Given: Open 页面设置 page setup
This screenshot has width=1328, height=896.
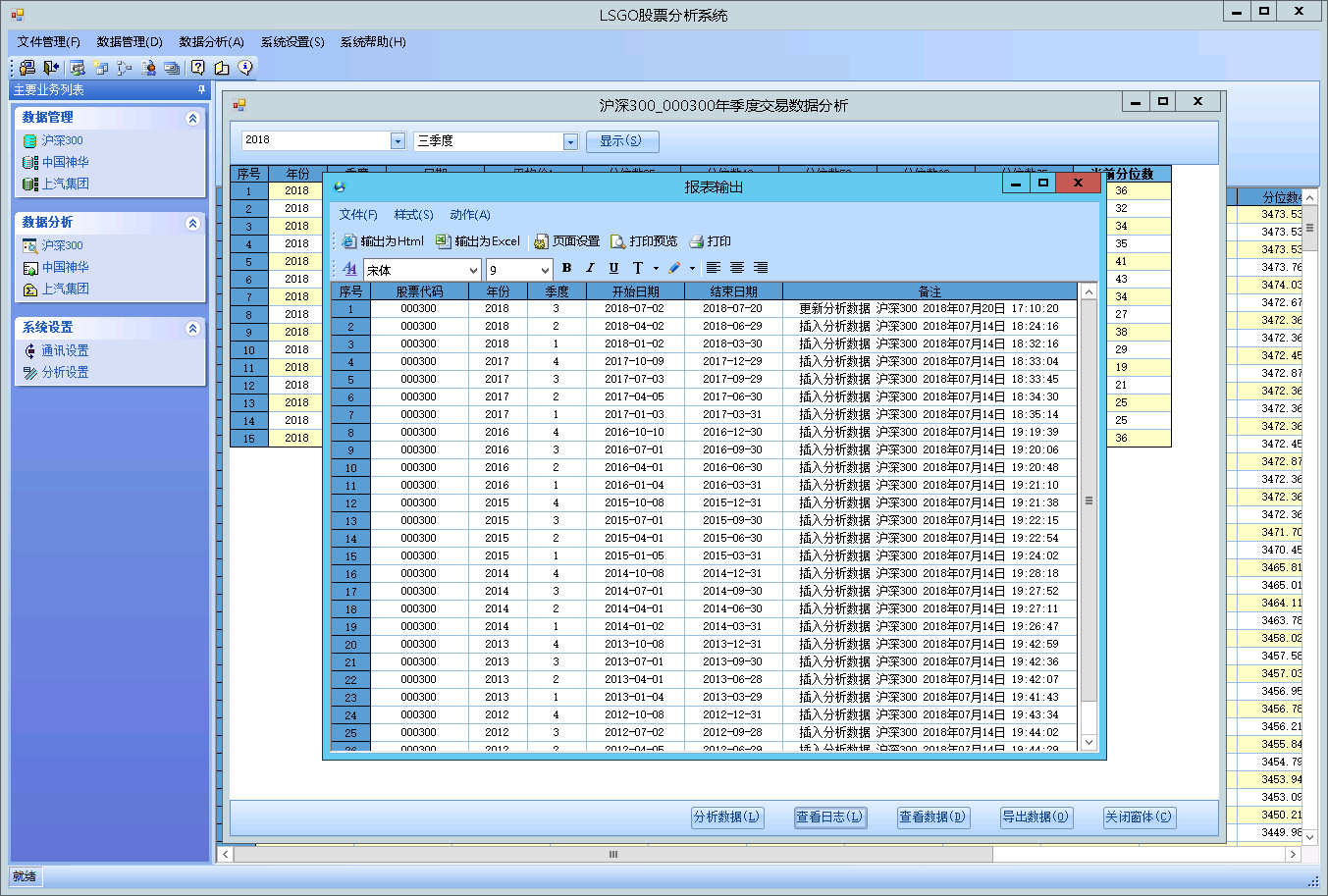Looking at the screenshot, I should [566, 241].
